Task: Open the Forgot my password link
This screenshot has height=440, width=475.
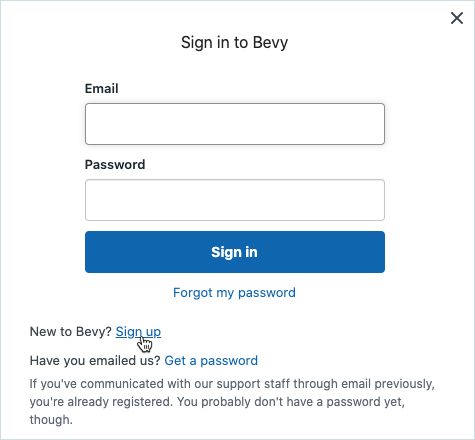Action: tap(234, 293)
